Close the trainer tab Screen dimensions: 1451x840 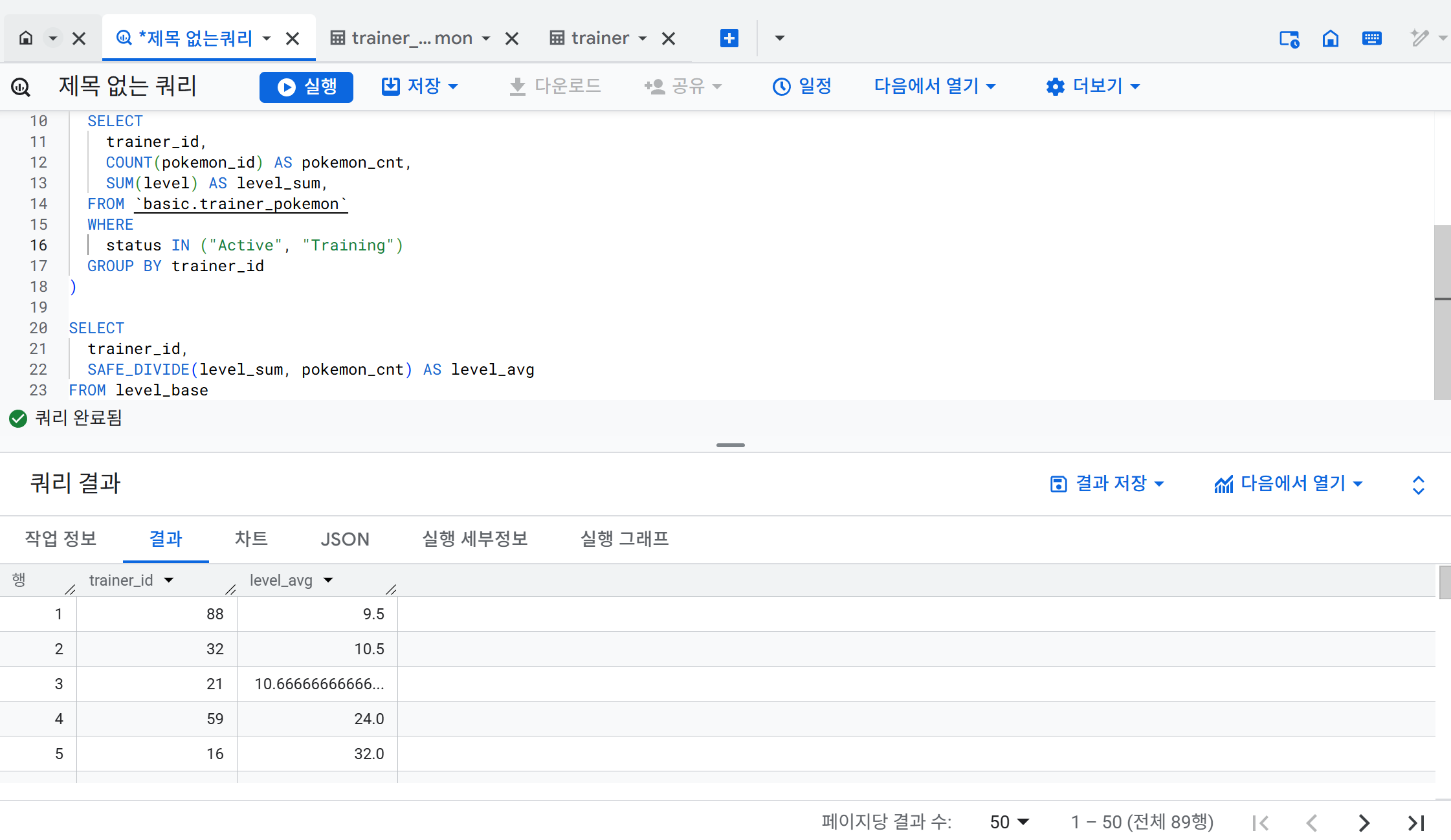[669, 39]
